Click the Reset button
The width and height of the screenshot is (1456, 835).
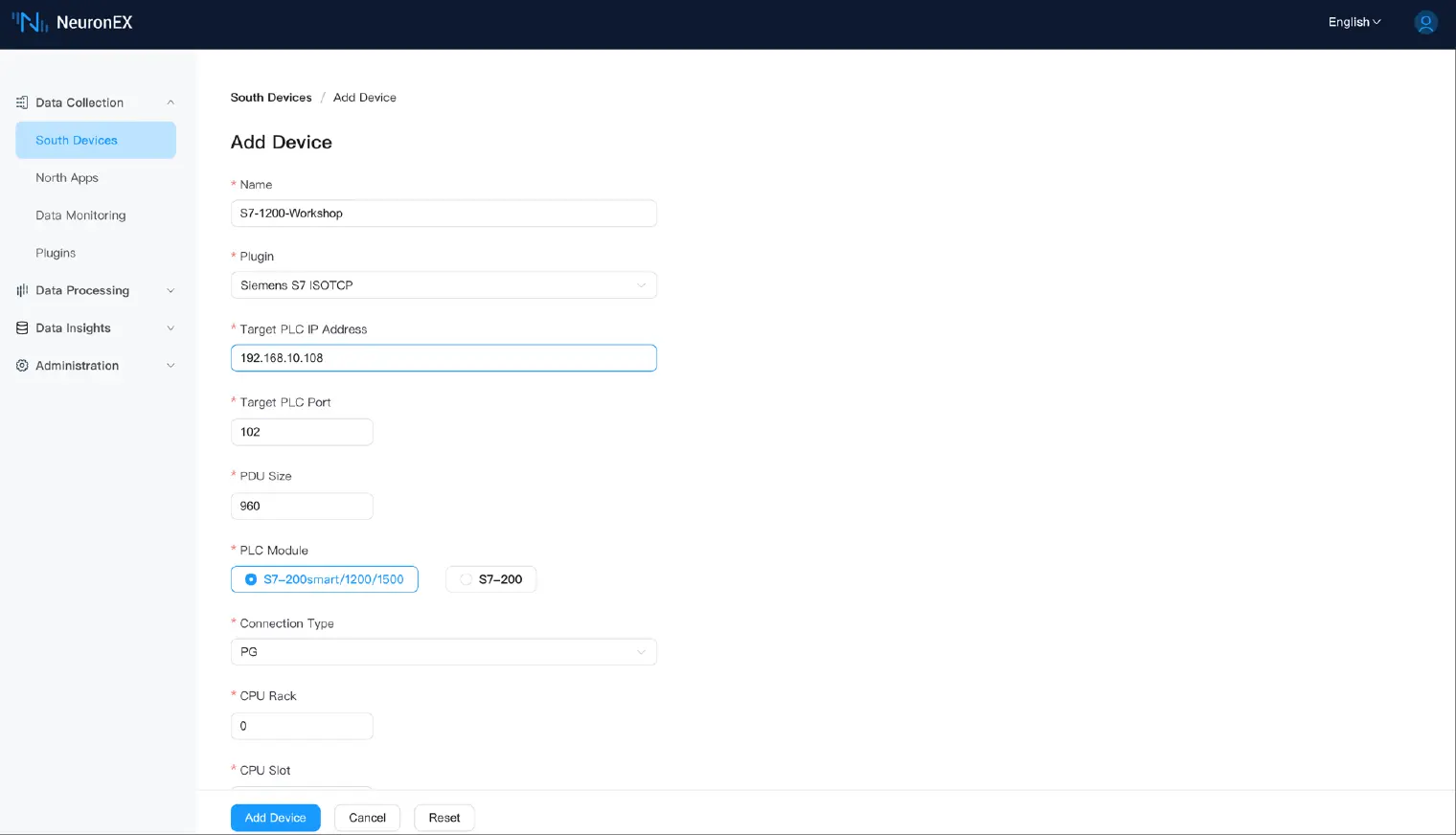coord(444,818)
